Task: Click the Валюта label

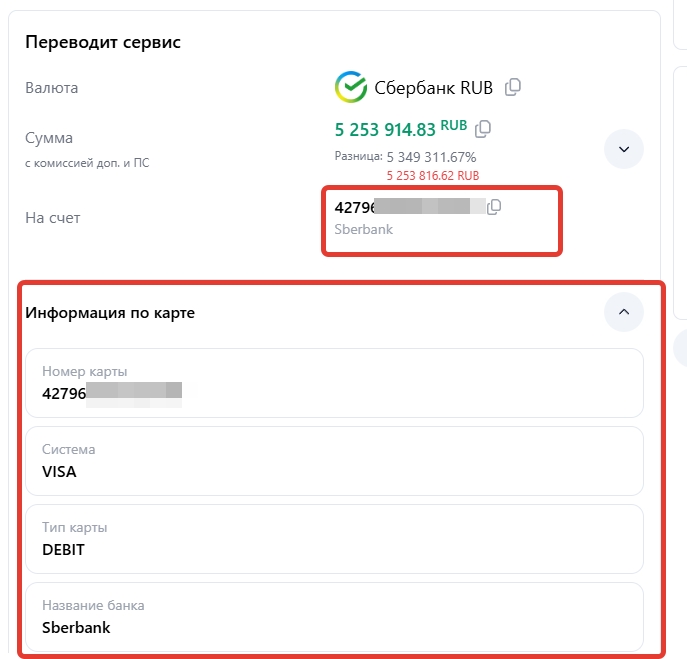Action: (51, 88)
